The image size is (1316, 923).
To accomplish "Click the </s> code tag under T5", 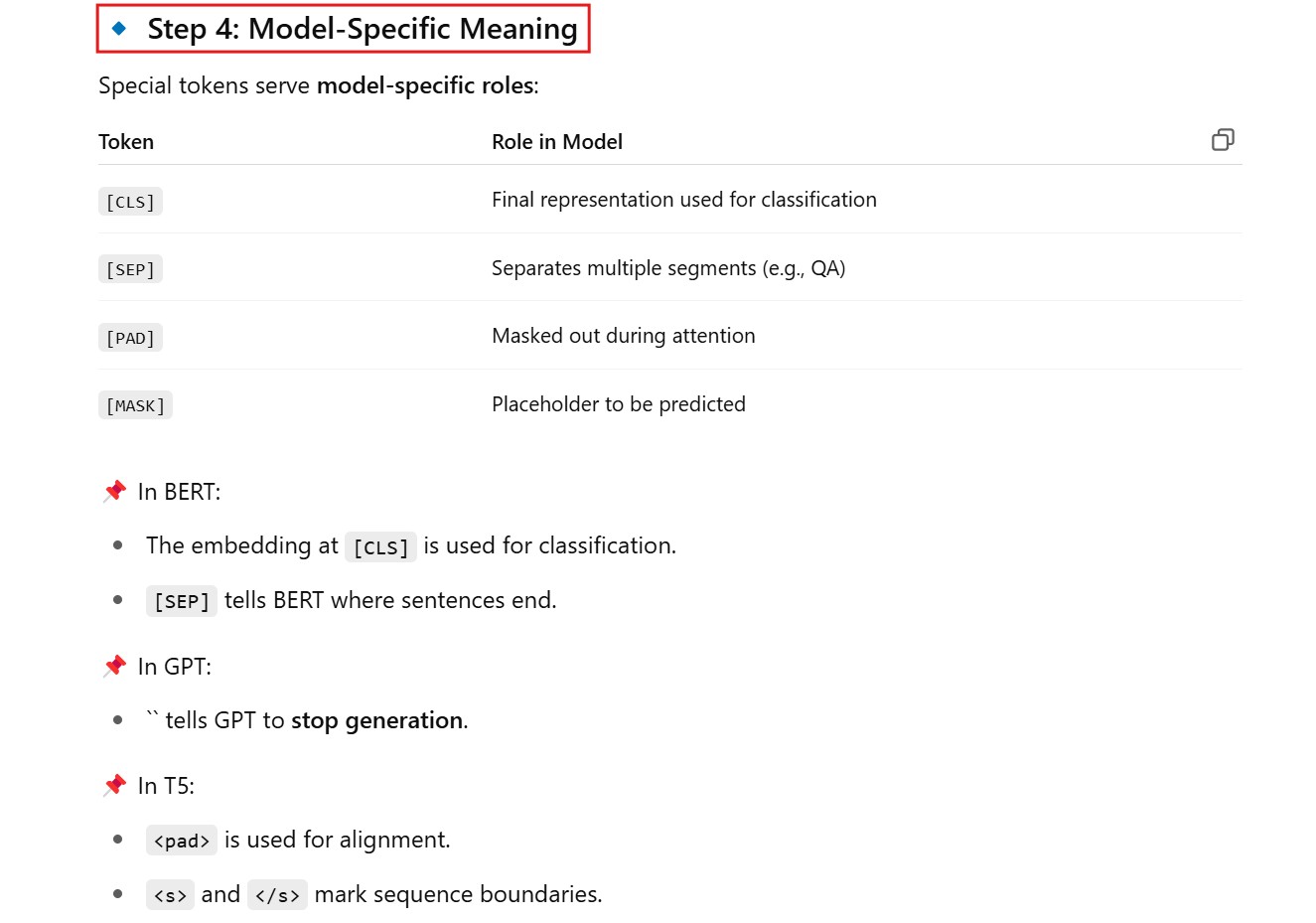I will tap(277, 895).
